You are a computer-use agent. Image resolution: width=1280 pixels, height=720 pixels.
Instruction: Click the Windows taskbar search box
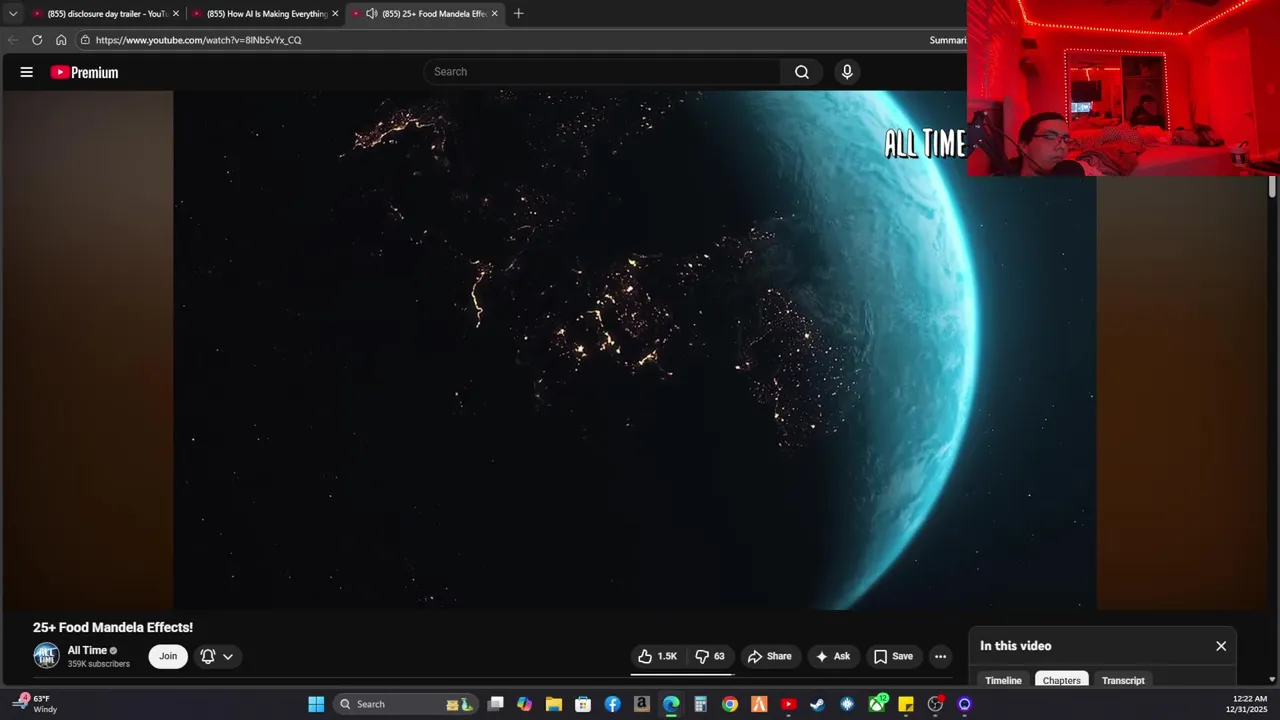pos(405,704)
